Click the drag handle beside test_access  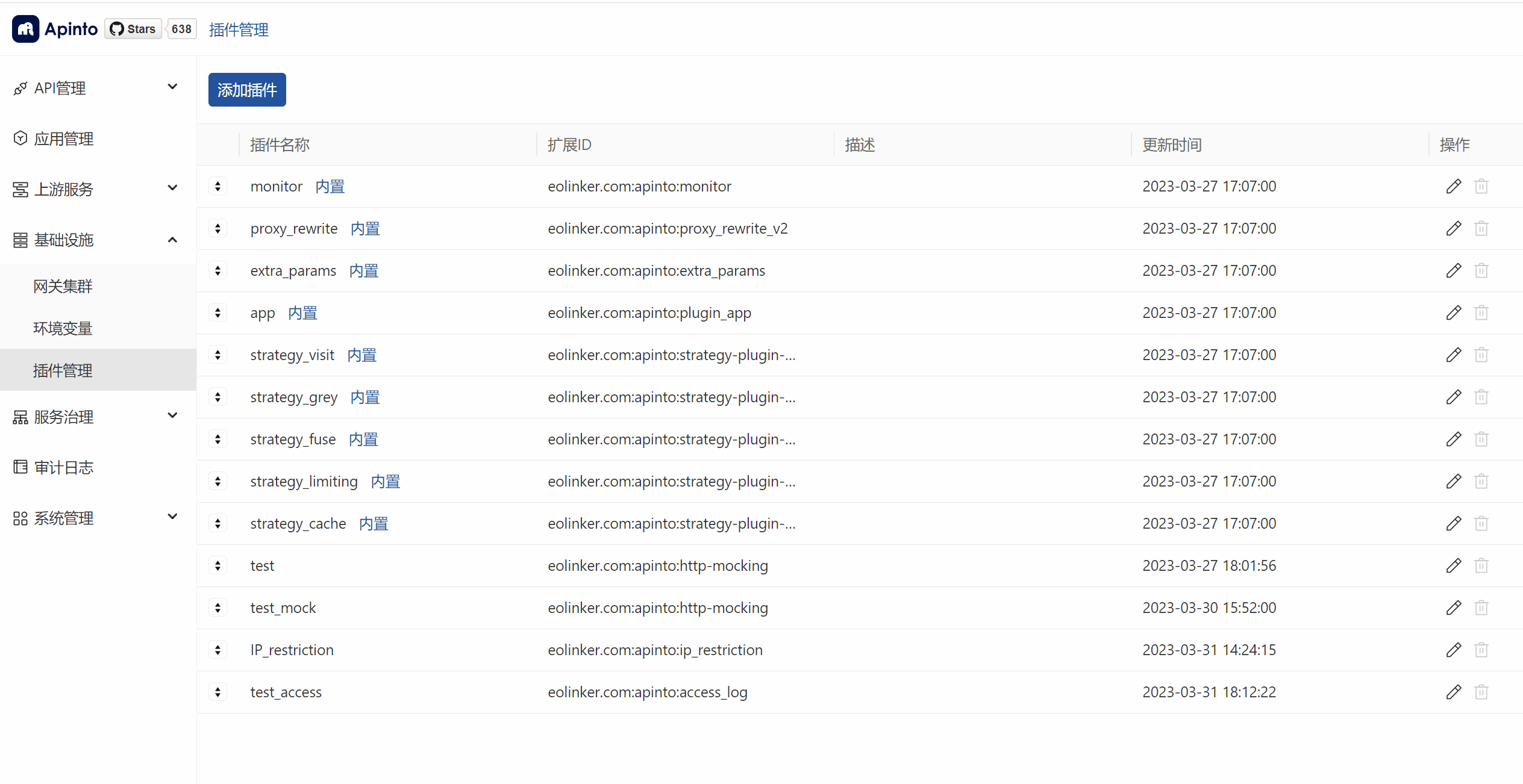coord(217,691)
